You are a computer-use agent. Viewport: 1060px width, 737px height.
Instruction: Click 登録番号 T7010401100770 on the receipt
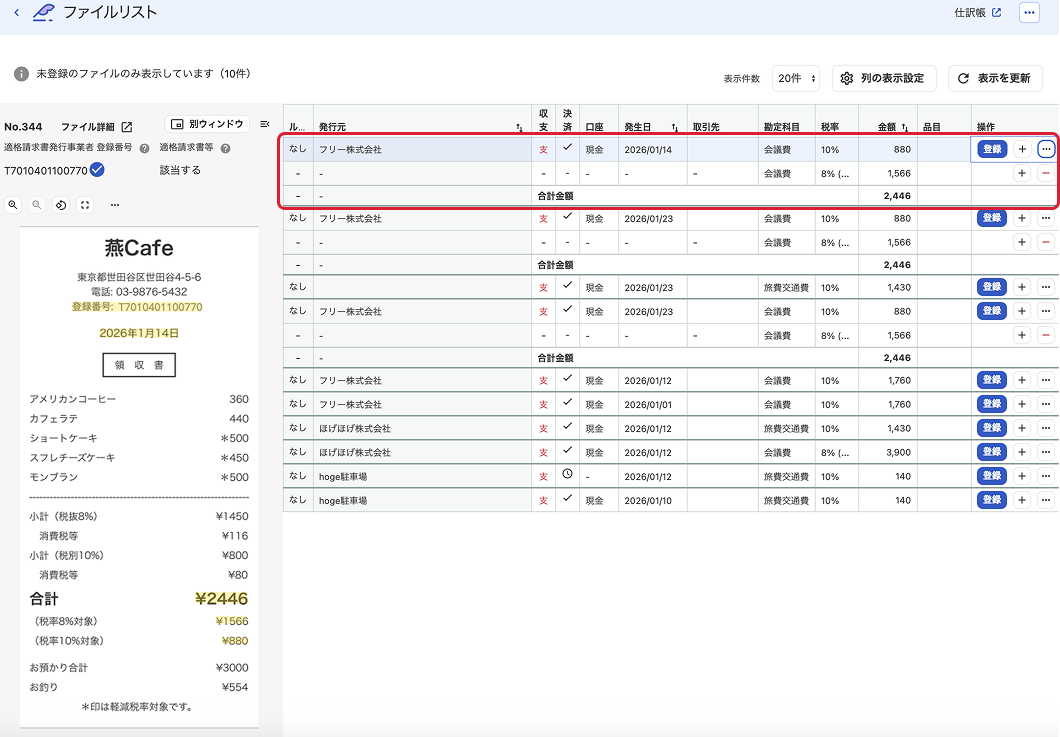coord(137,307)
